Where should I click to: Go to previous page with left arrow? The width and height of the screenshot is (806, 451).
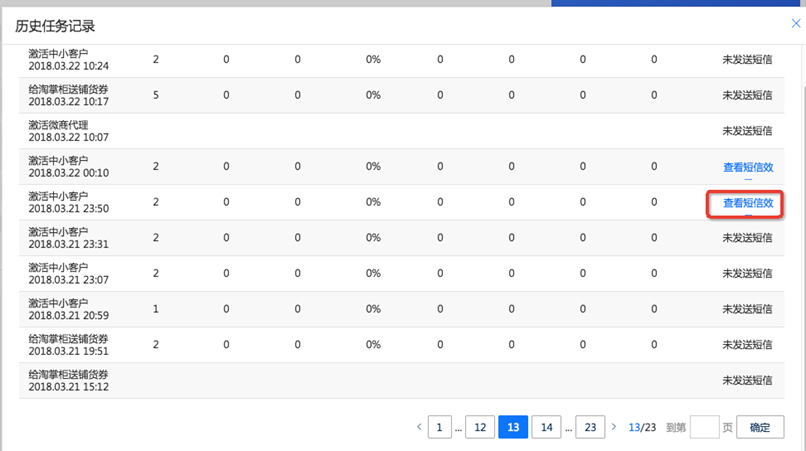click(419, 427)
